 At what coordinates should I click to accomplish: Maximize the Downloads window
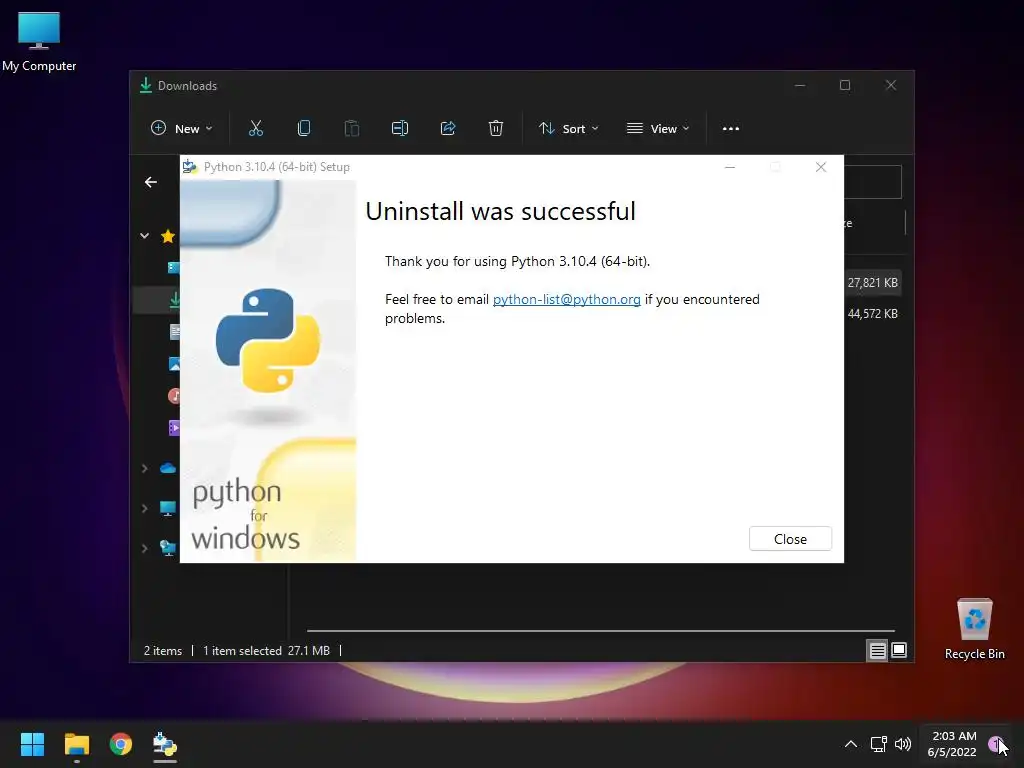click(845, 86)
